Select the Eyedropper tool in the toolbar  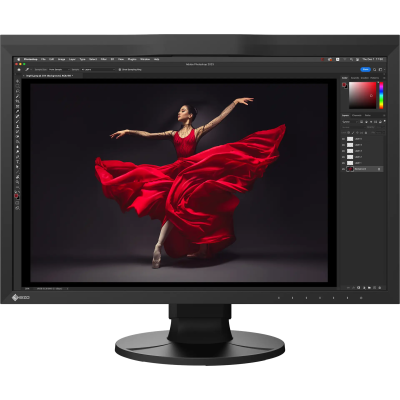coord(18,111)
